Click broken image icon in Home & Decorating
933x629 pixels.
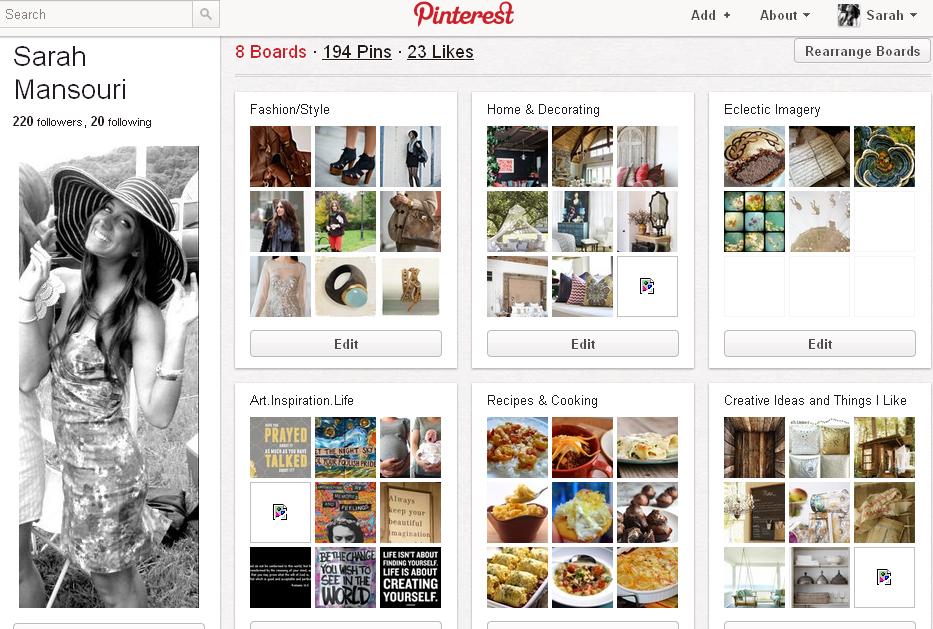pyautogui.click(x=647, y=286)
